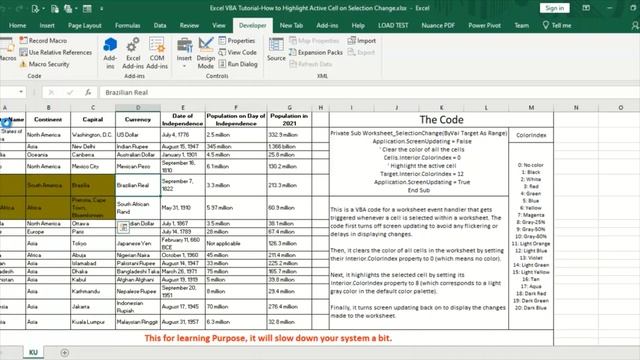The image size is (640, 360).
Task: Select the Mexican Peso cell
Action: (x=138, y=166)
